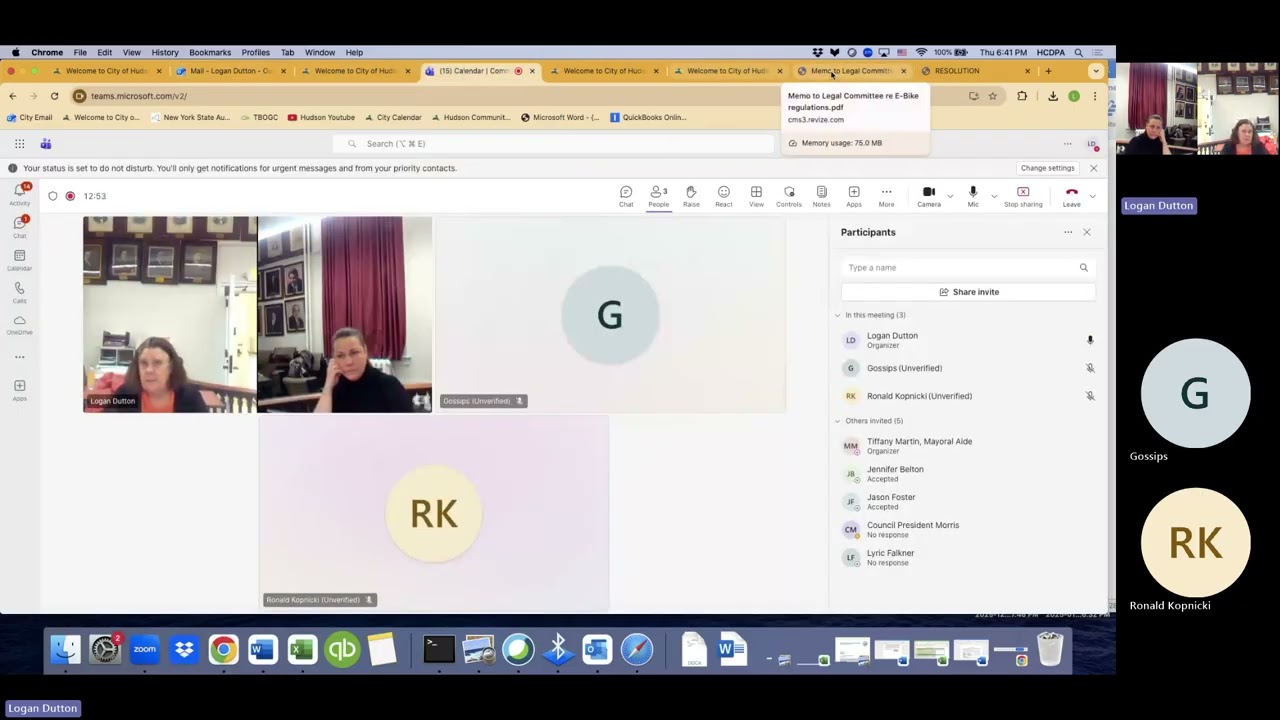The width and height of the screenshot is (1280, 720).
Task: Open Teams Calls in sidebar
Action: pyautogui.click(x=19, y=292)
